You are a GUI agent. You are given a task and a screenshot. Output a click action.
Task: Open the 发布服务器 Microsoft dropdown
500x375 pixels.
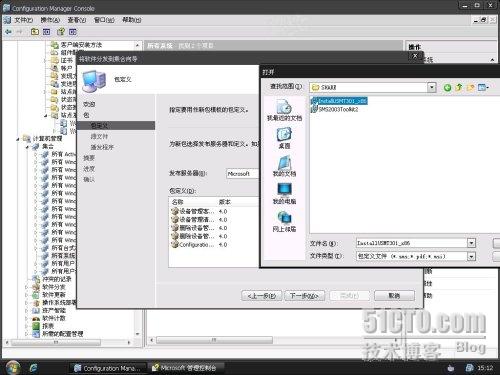pos(243,174)
